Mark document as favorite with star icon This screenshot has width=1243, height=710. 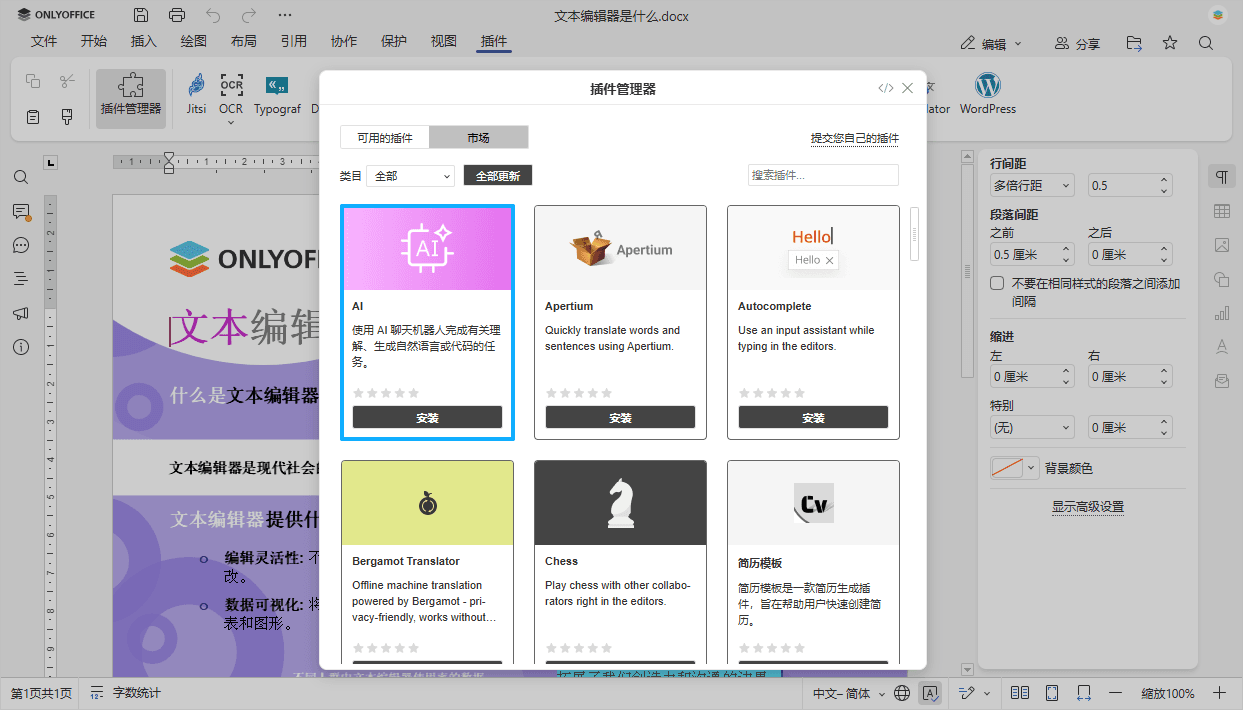click(x=1170, y=43)
